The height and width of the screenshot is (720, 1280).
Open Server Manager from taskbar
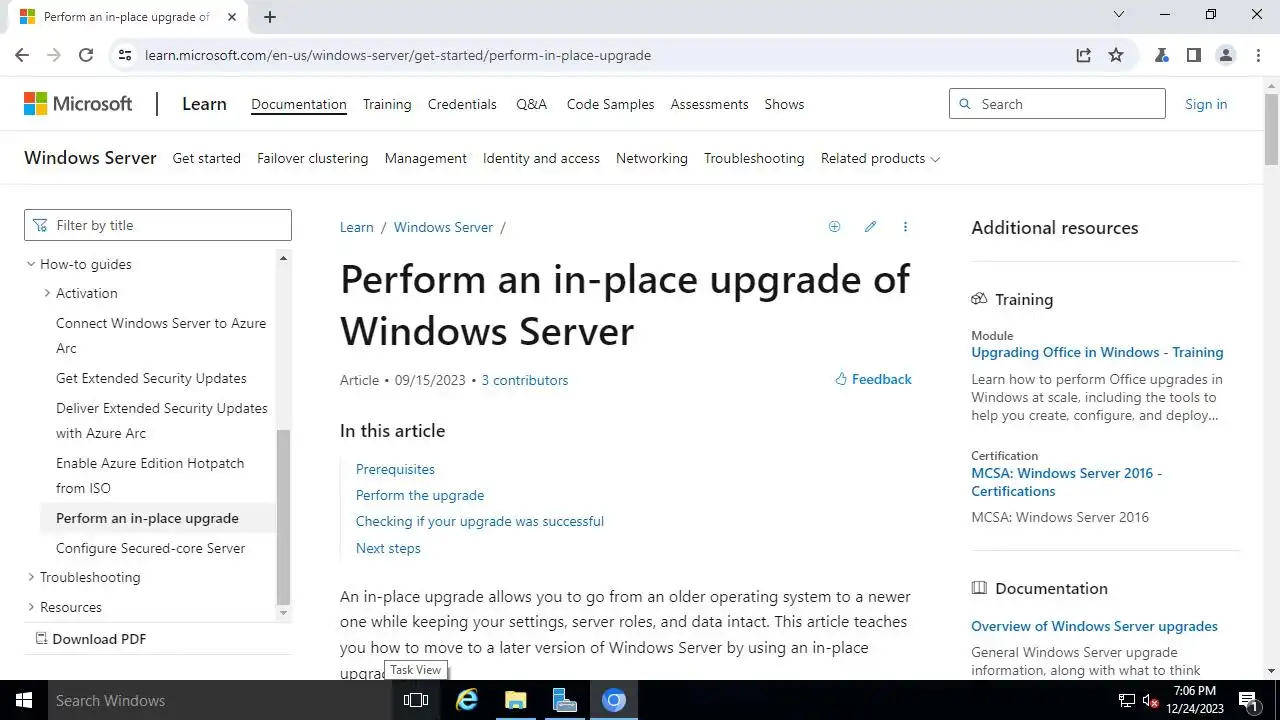pos(564,700)
